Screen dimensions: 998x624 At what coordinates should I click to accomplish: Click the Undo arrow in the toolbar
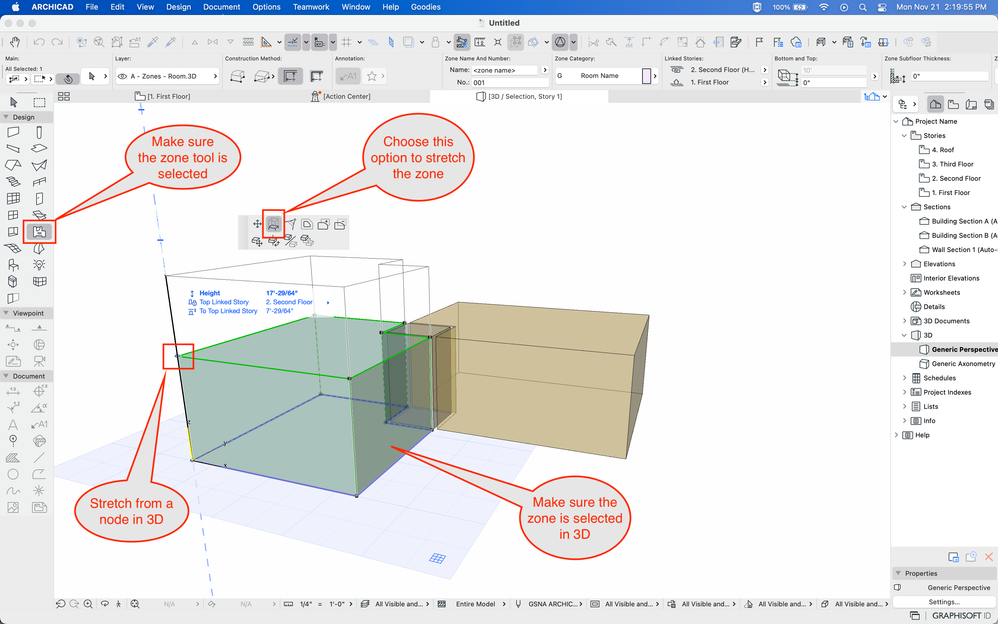pyautogui.click(x=39, y=42)
